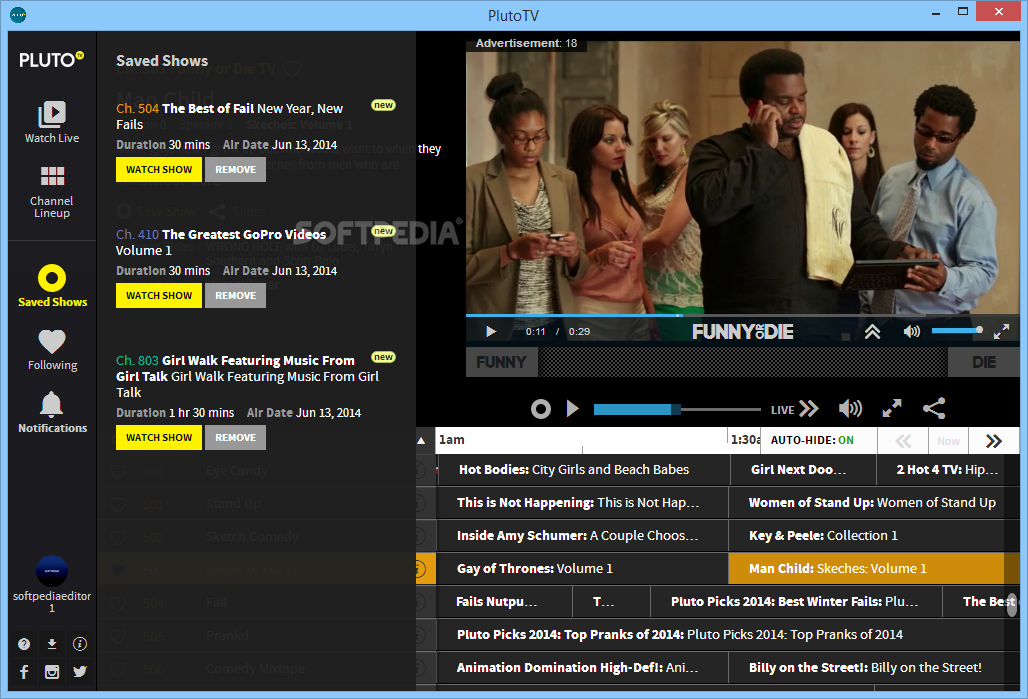This screenshot has height=699, width=1028.
Task: Collapse the guide with up triangle
Action: pos(422,441)
